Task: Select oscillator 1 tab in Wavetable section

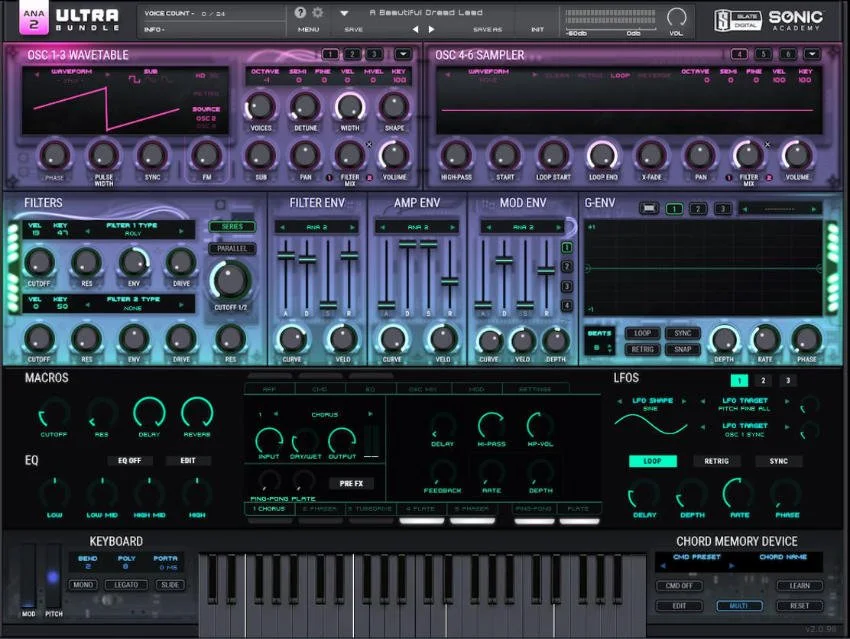Action: click(330, 54)
